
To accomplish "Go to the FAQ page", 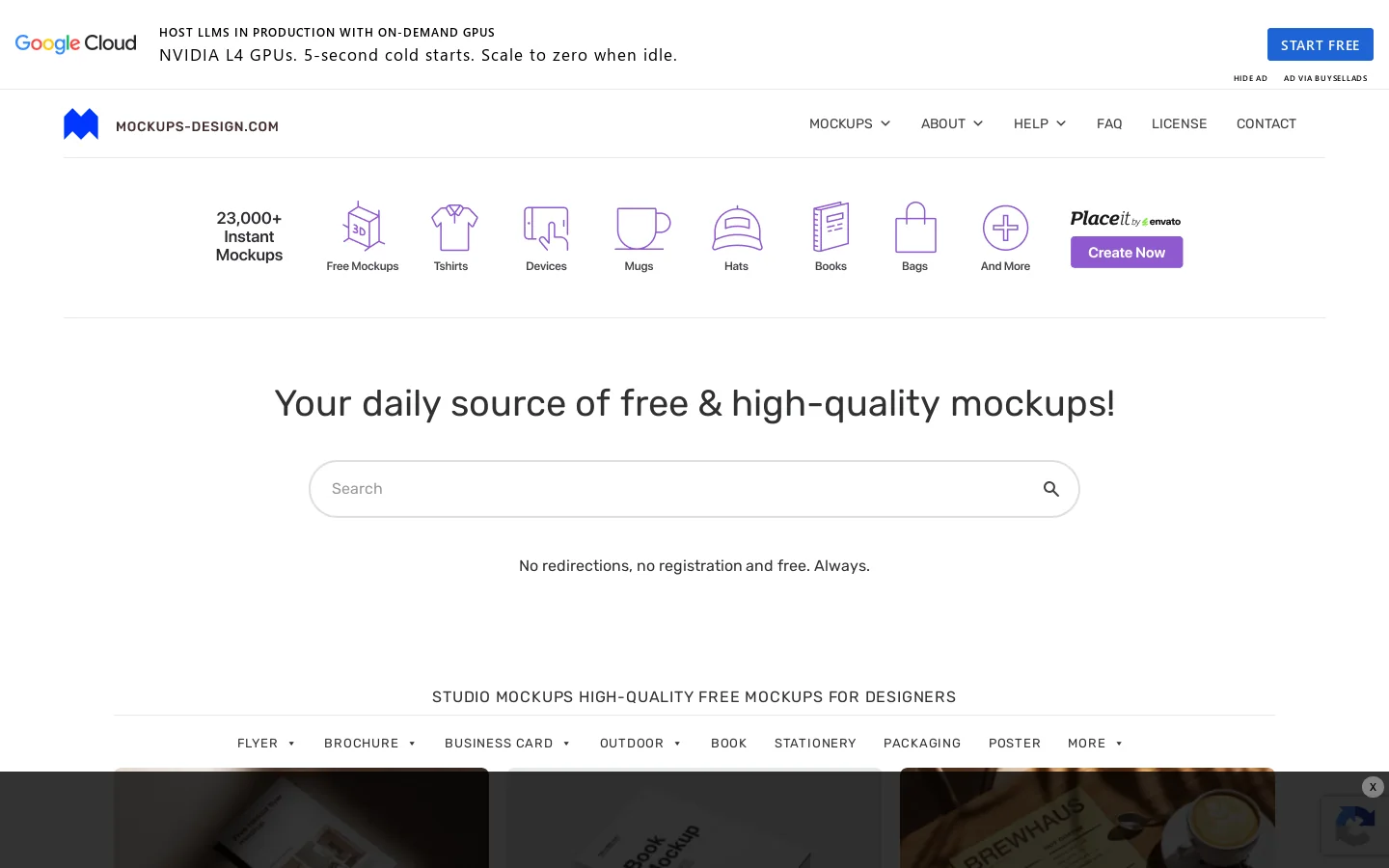I will pos(1109,123).
